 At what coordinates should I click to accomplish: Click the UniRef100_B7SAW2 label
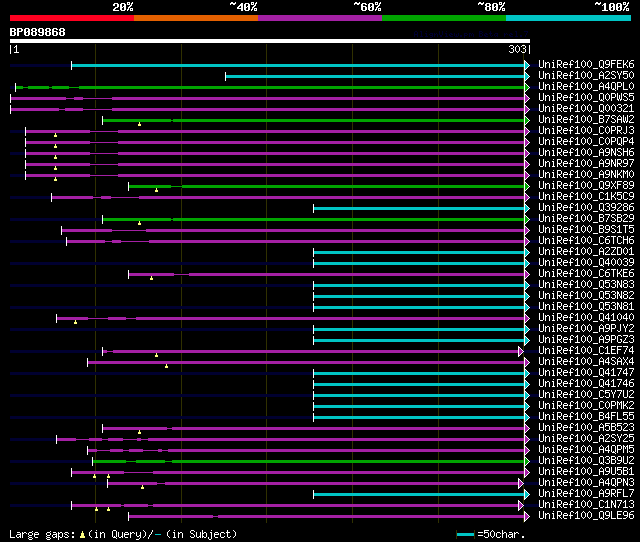pyautogui.click(x=586, y=120)
